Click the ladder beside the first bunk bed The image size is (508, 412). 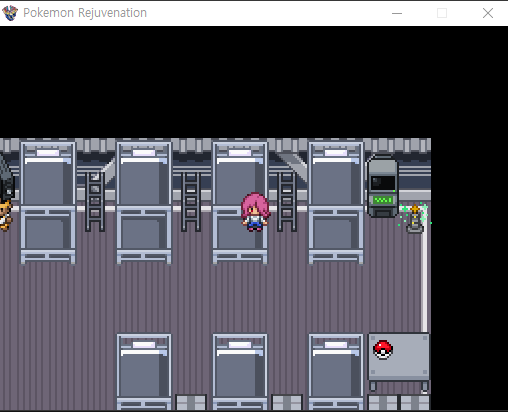coord(95,201)
